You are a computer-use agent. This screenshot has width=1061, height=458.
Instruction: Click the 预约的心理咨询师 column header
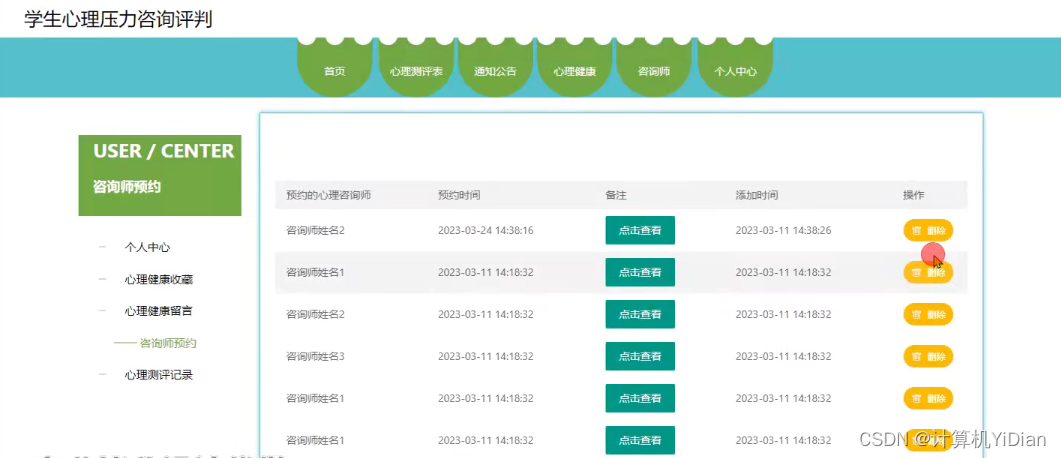328,195
